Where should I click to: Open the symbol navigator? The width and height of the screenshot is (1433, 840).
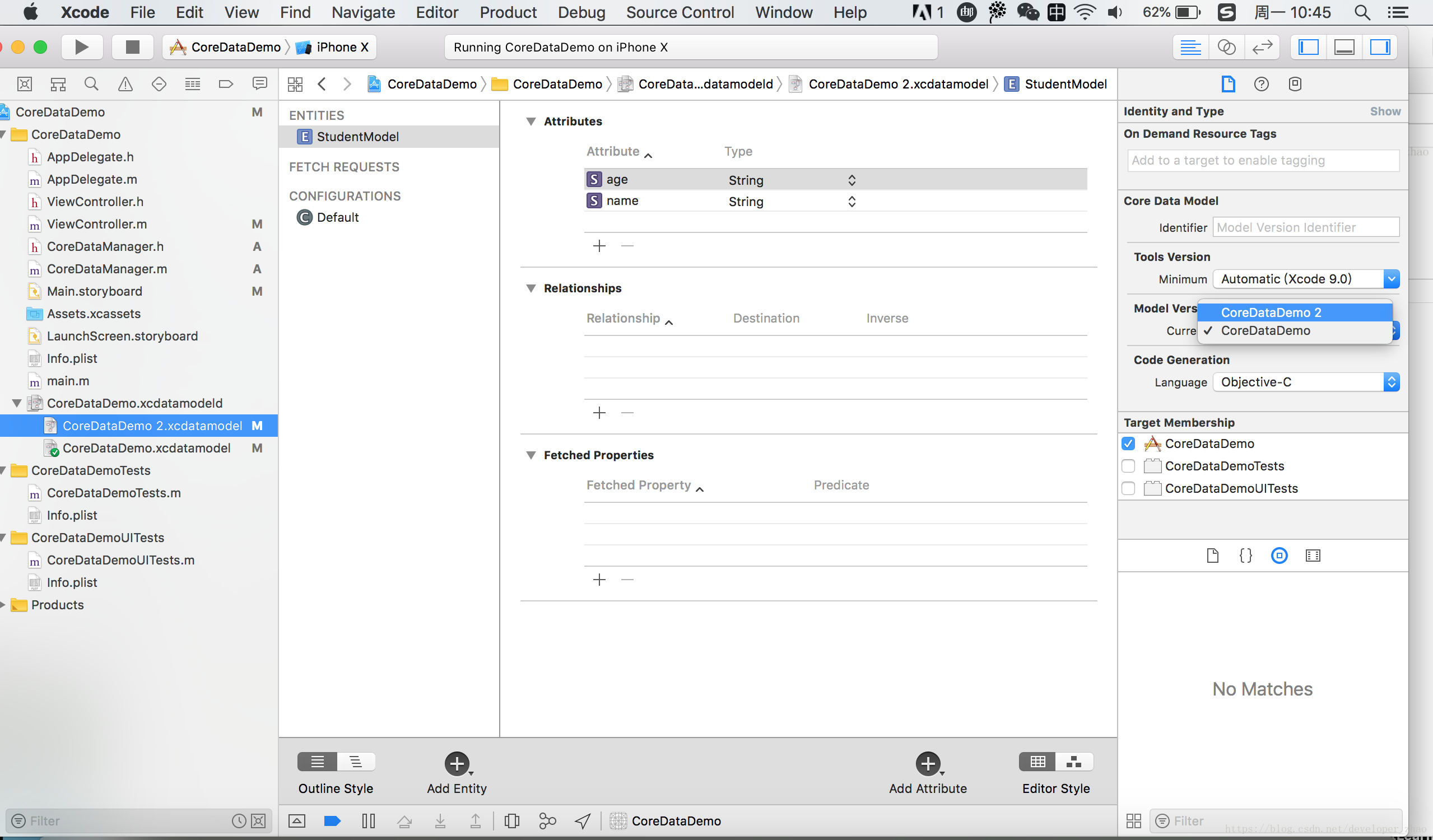(58, 84)
